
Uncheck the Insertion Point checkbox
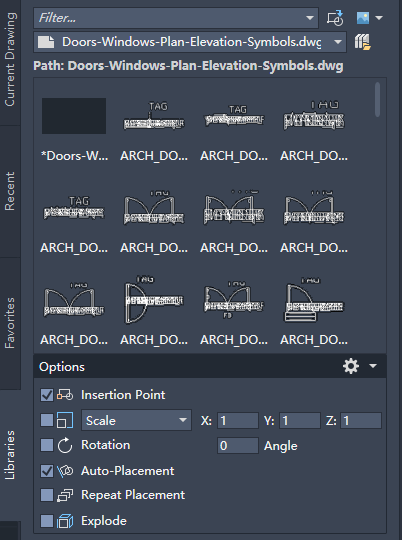(x=47, y=395)
